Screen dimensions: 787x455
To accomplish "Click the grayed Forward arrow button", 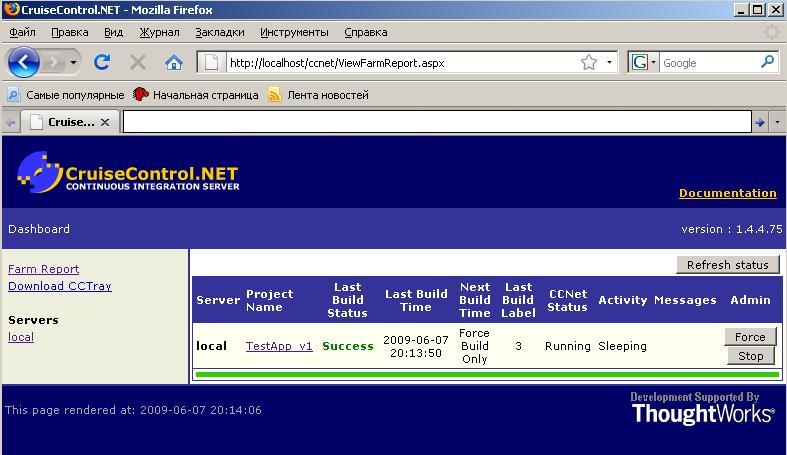I will point(53,63).
